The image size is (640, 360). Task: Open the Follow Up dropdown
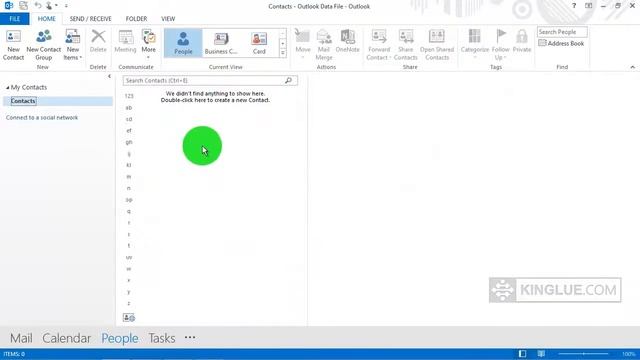click(x=500, y=45)
